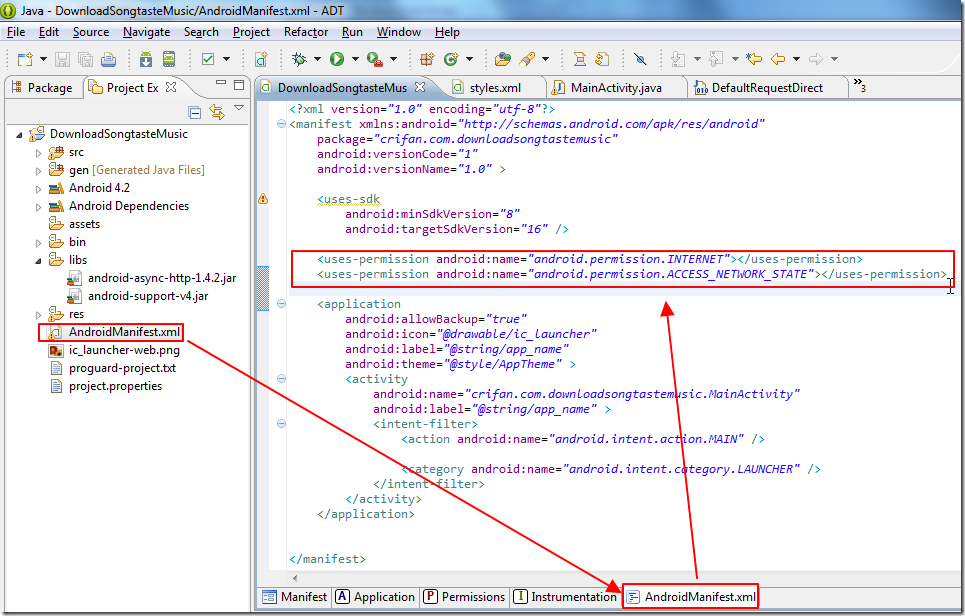The image size is (965, 616).
Task: Switch to the MainActivity.java editor tab
Action: [x=616, y=88]
